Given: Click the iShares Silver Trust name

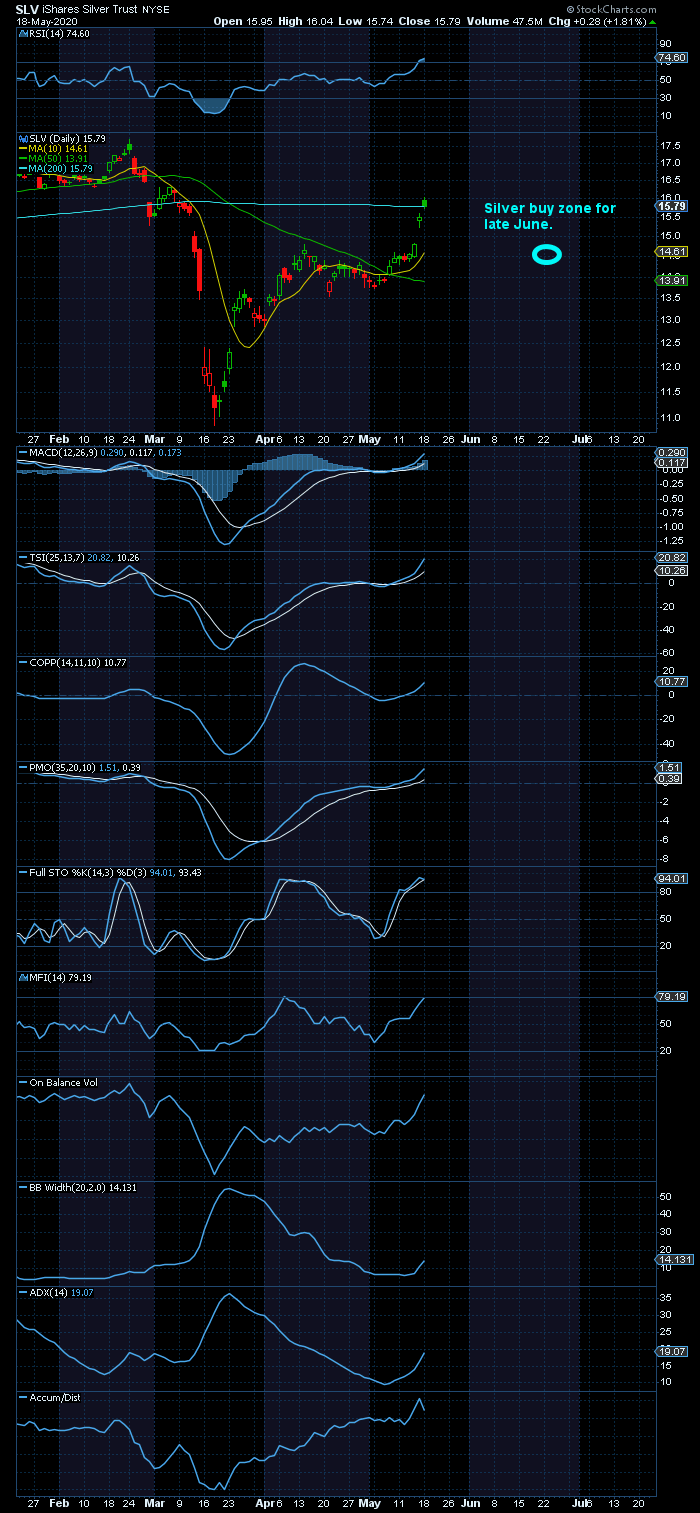Looking at the screenshot, I should (92, 9).
